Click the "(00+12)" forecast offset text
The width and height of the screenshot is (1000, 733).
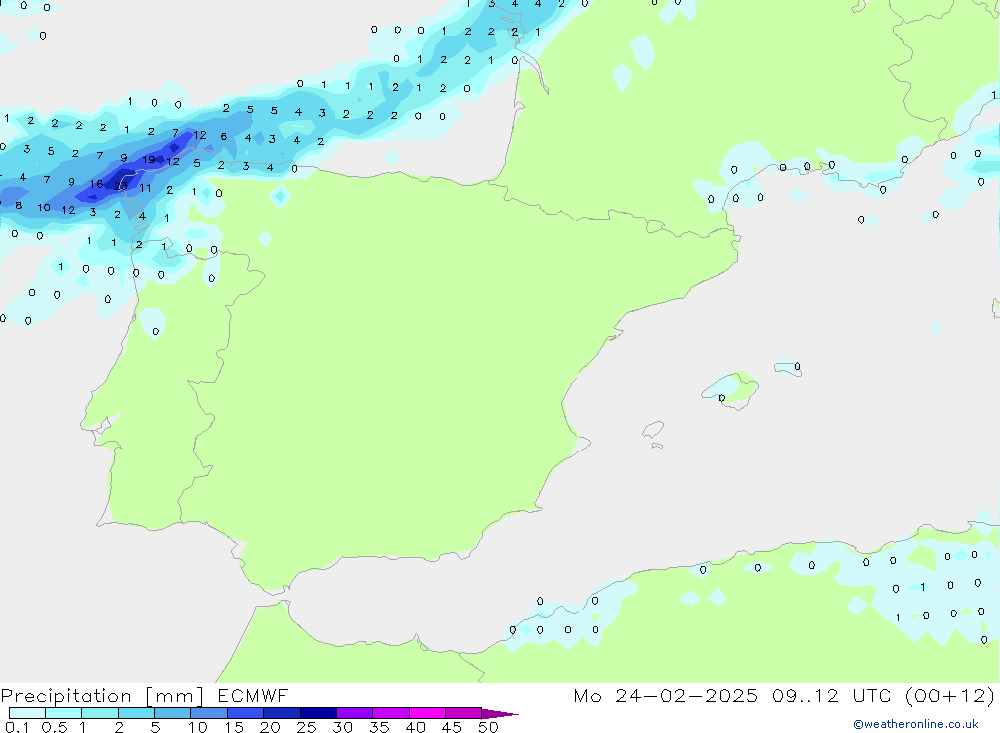[x=950, y=696]
